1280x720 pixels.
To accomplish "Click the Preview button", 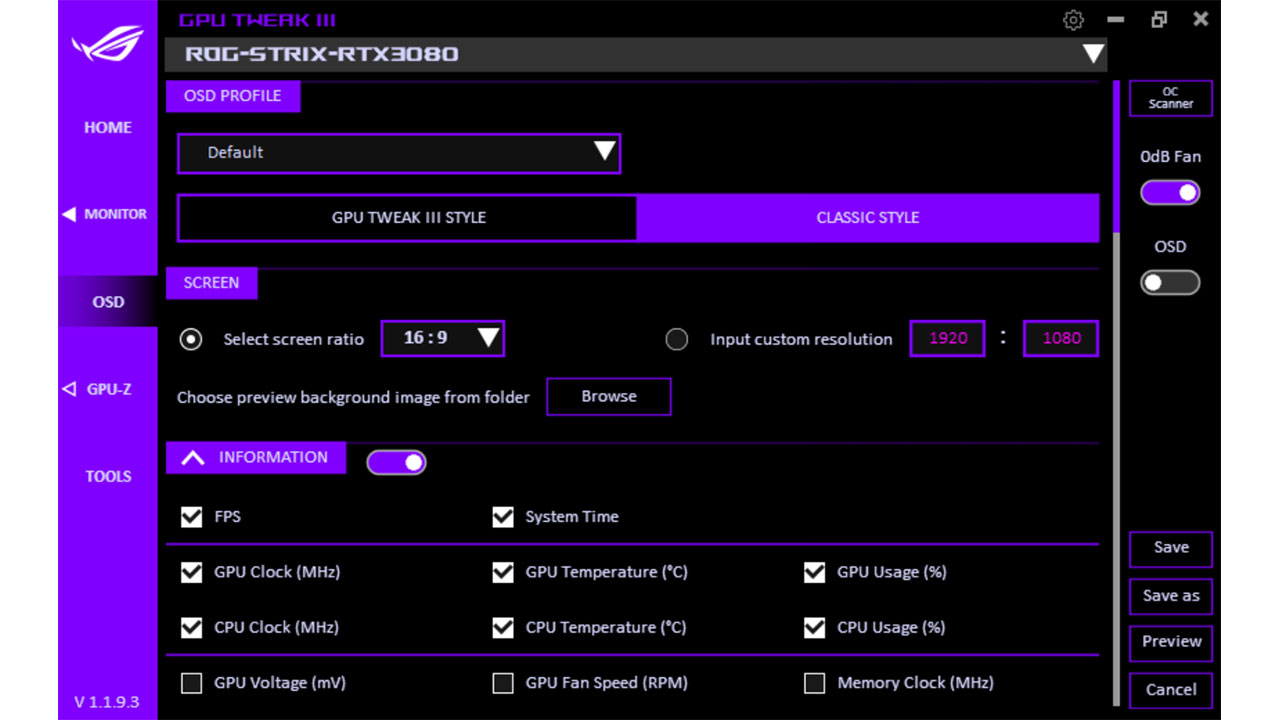I will 1171,642.
